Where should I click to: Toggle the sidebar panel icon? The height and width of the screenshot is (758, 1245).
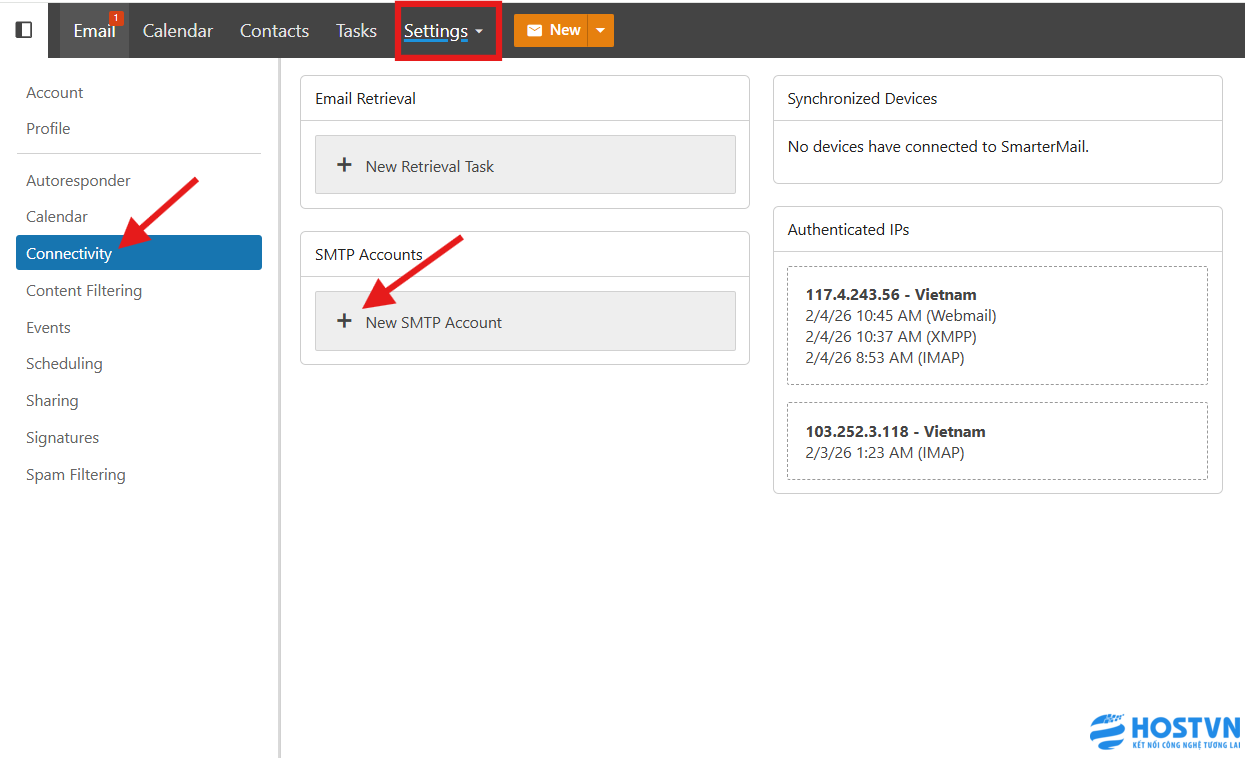pyautogui.click(x=24, y=30)
